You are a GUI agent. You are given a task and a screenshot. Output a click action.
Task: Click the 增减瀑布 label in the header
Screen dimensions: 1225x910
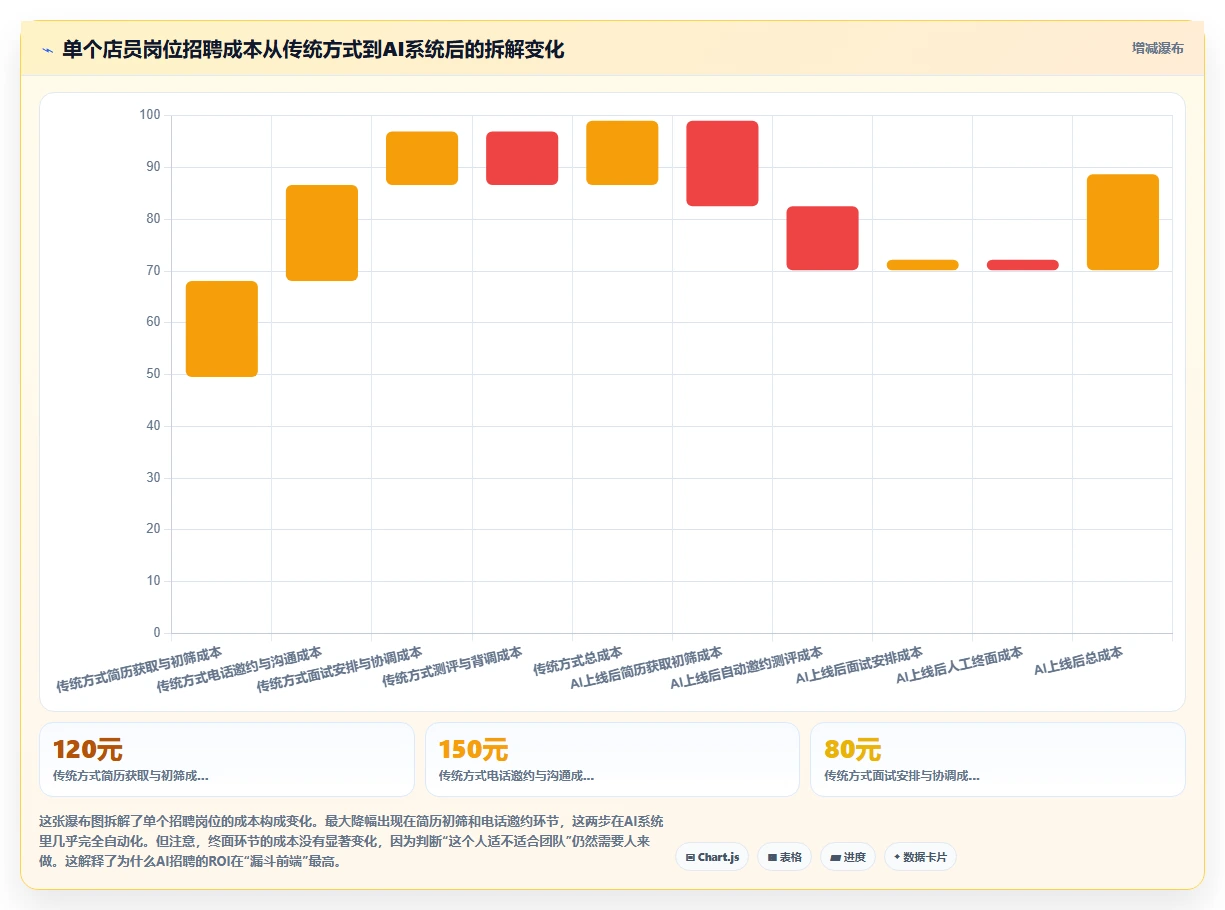point(1158,49)
